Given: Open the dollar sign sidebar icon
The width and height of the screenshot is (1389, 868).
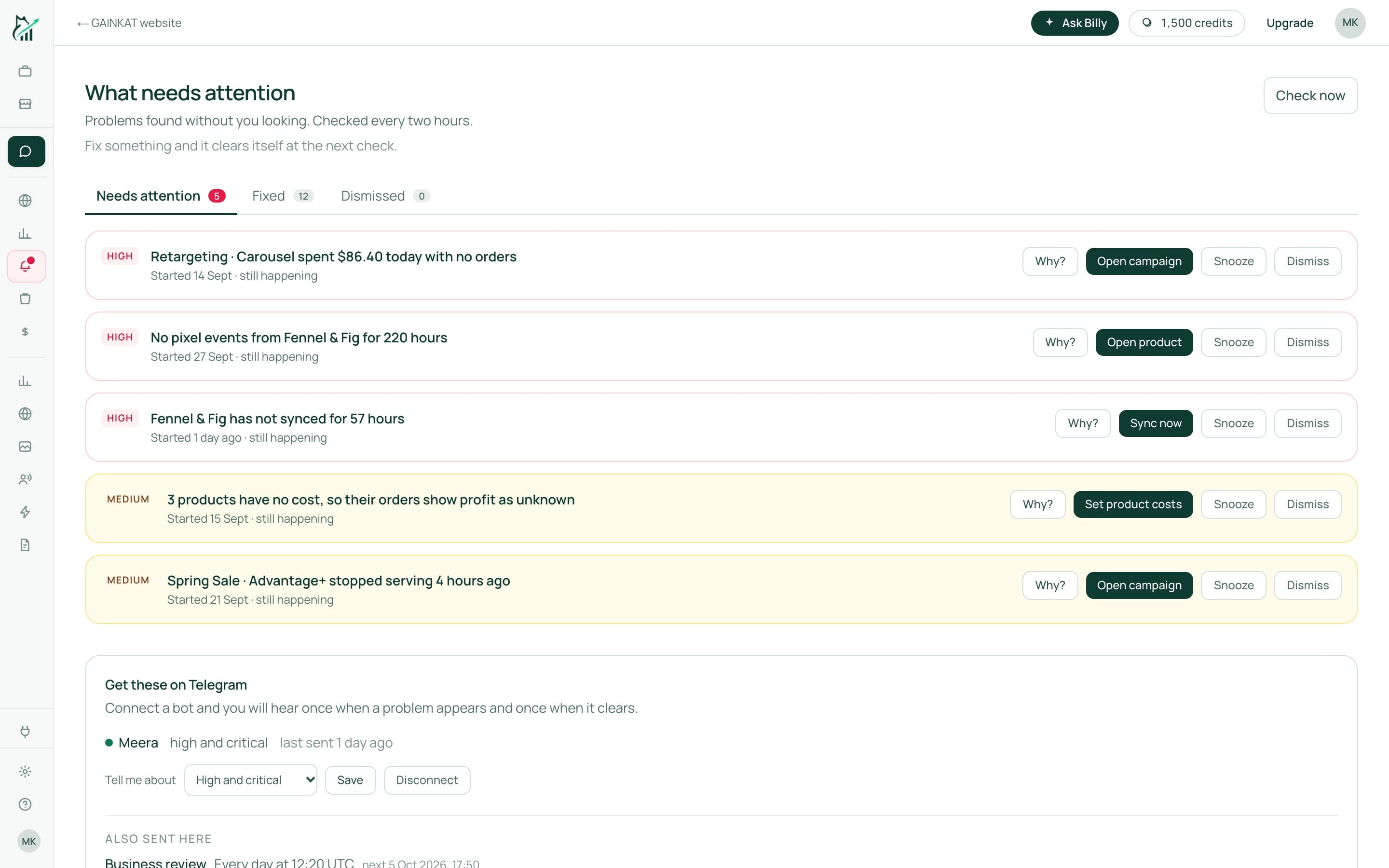Looking at the screenshot, I should click(x=25, y=332).
